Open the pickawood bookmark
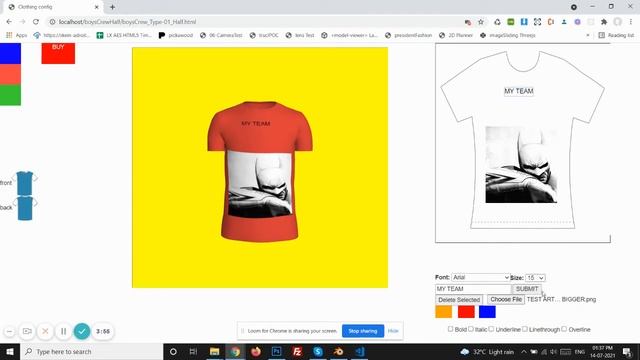 [x=176, y=36]
